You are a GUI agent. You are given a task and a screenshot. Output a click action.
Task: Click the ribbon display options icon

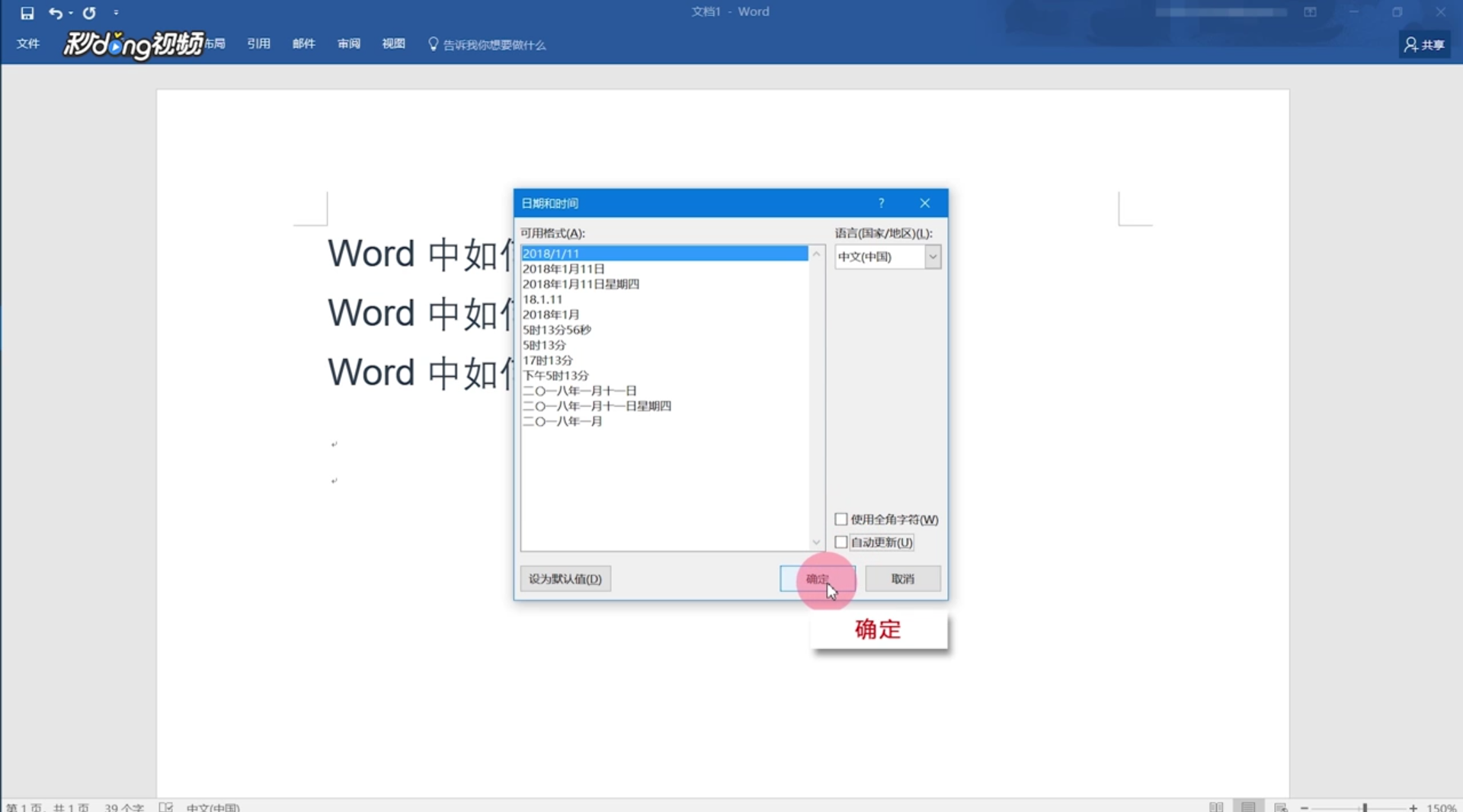[x=1310, y=12]
